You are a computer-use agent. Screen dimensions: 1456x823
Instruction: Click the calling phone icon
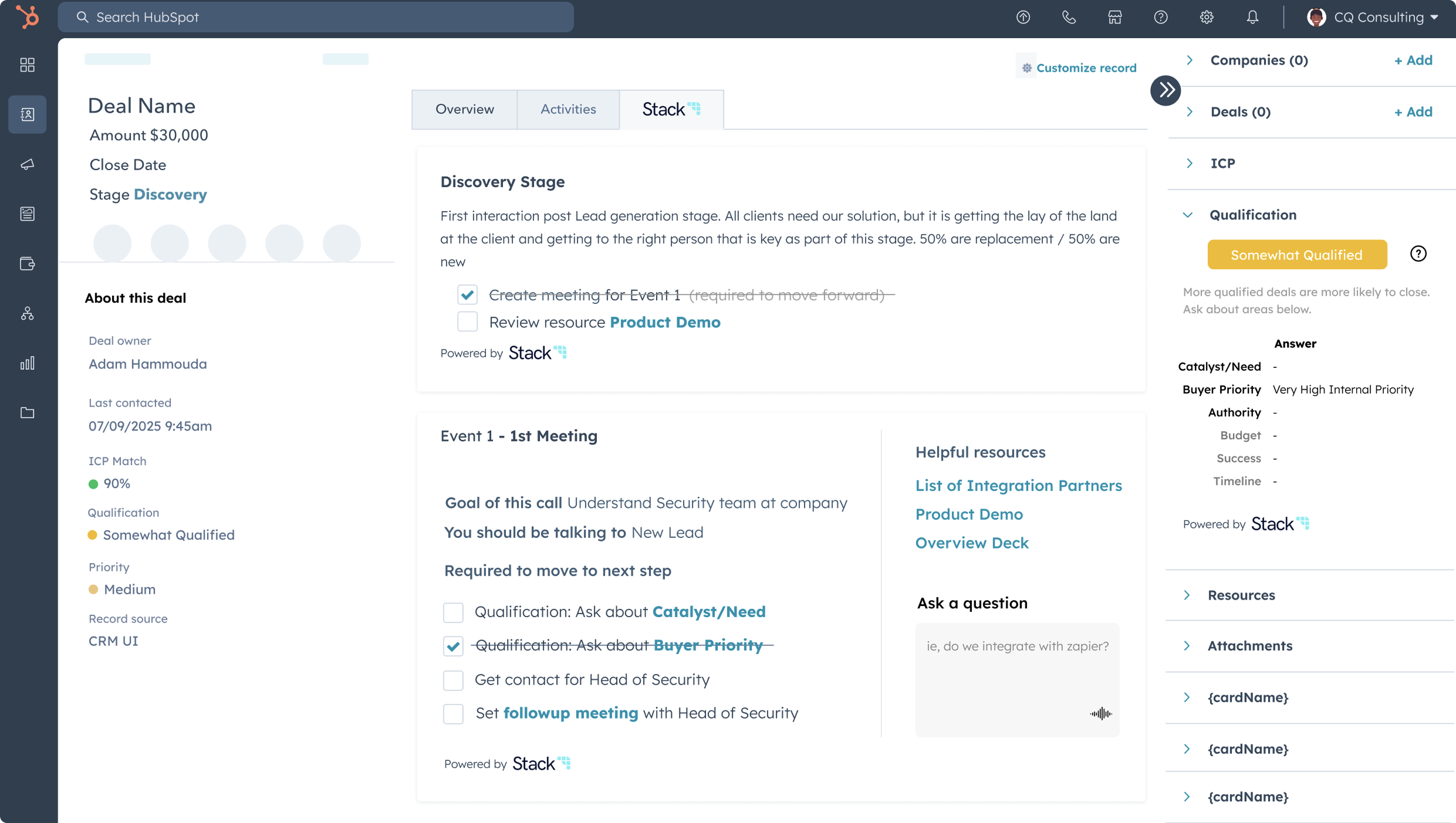coord(1069,17)
